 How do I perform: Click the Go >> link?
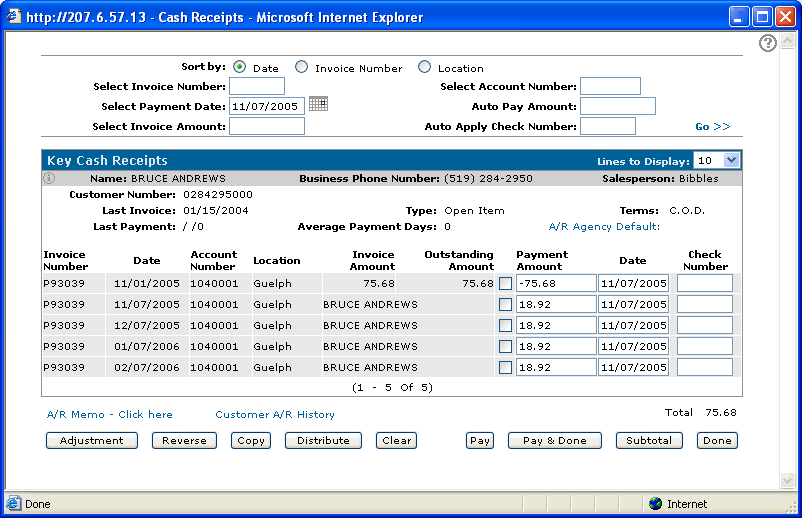pos(713,127)
